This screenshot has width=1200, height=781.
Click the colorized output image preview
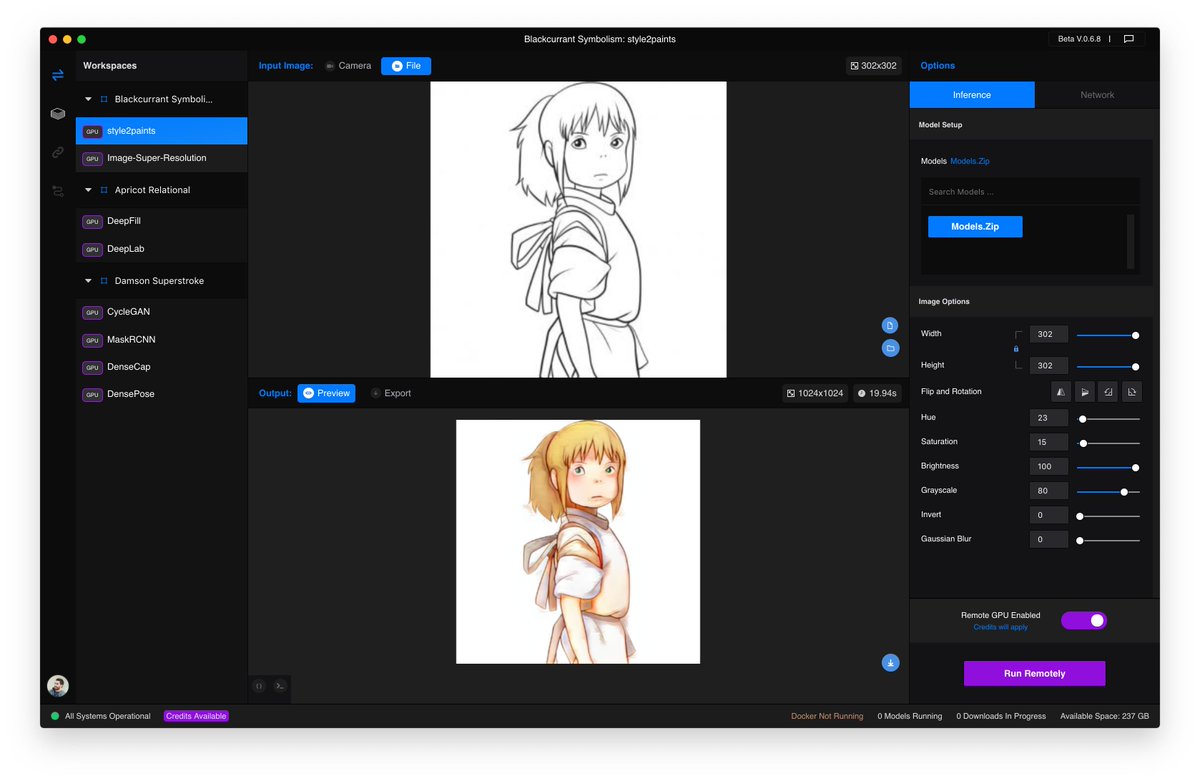(578, 541)
